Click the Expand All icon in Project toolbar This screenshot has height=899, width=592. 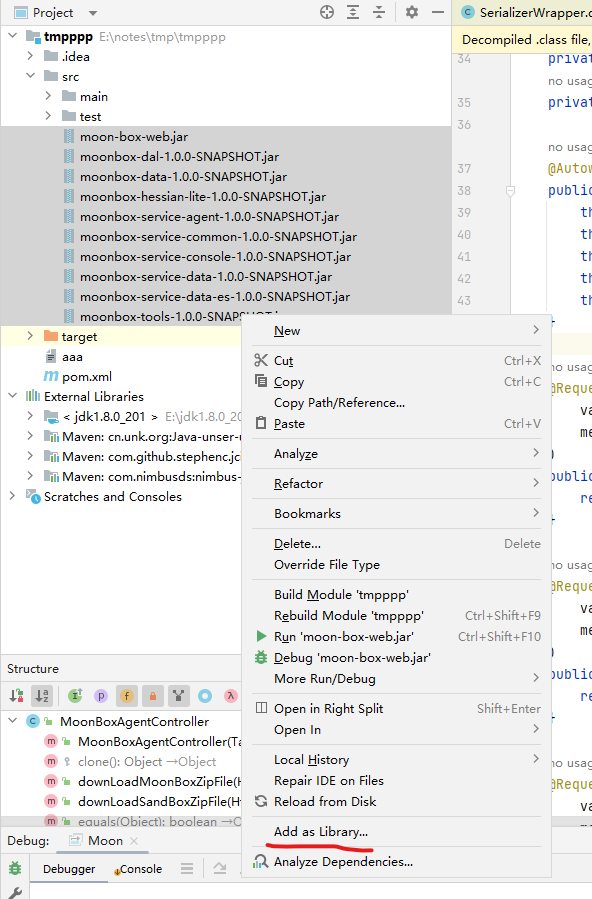(353, 12)
